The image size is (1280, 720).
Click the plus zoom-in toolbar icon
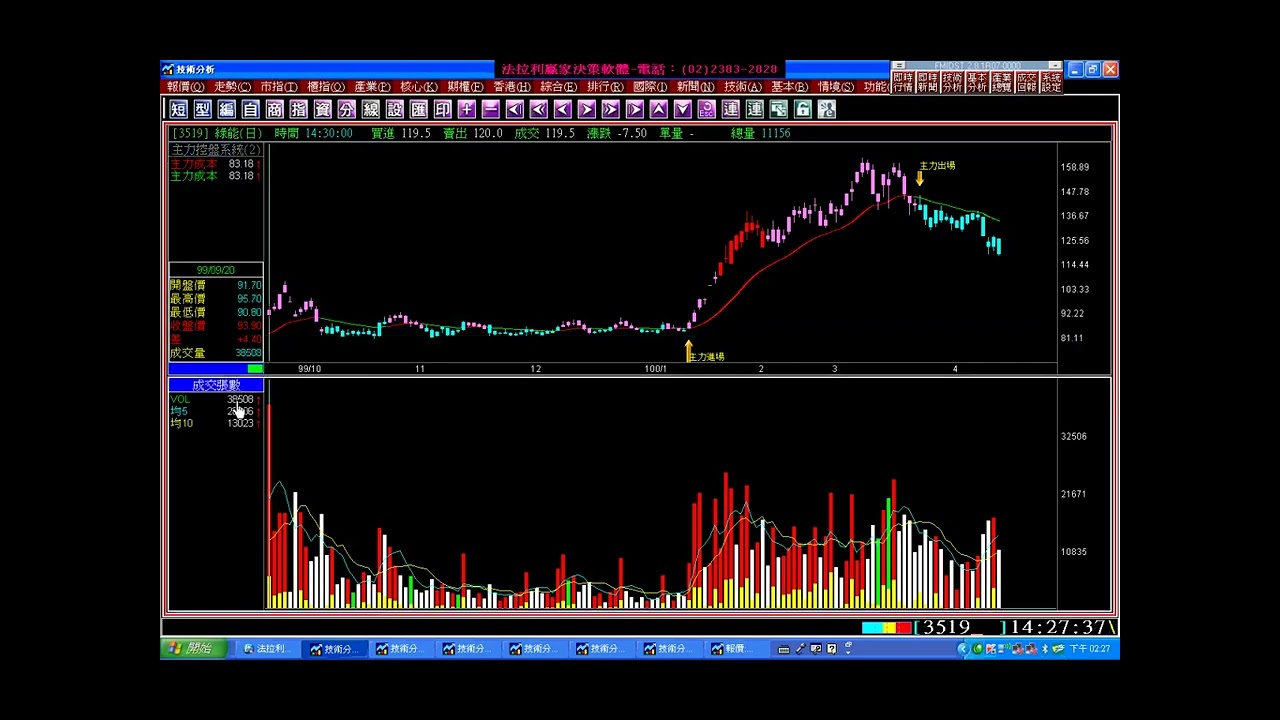pos(466,110)
